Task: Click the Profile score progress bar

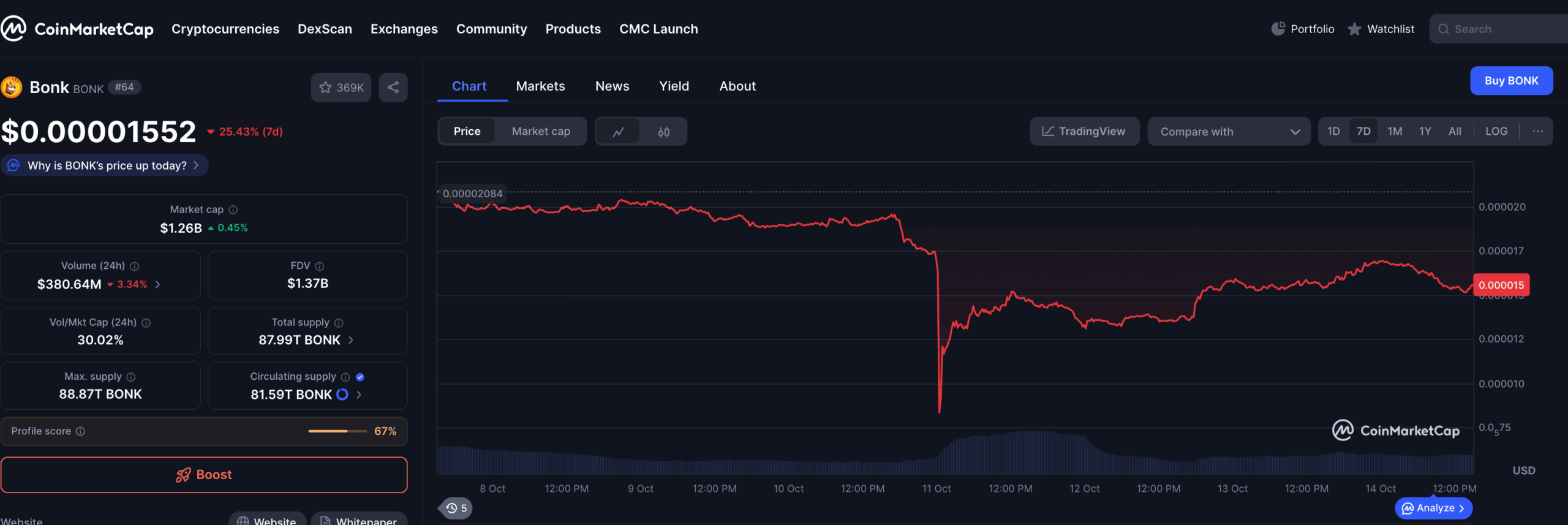Action: click(x=336, y=431)
